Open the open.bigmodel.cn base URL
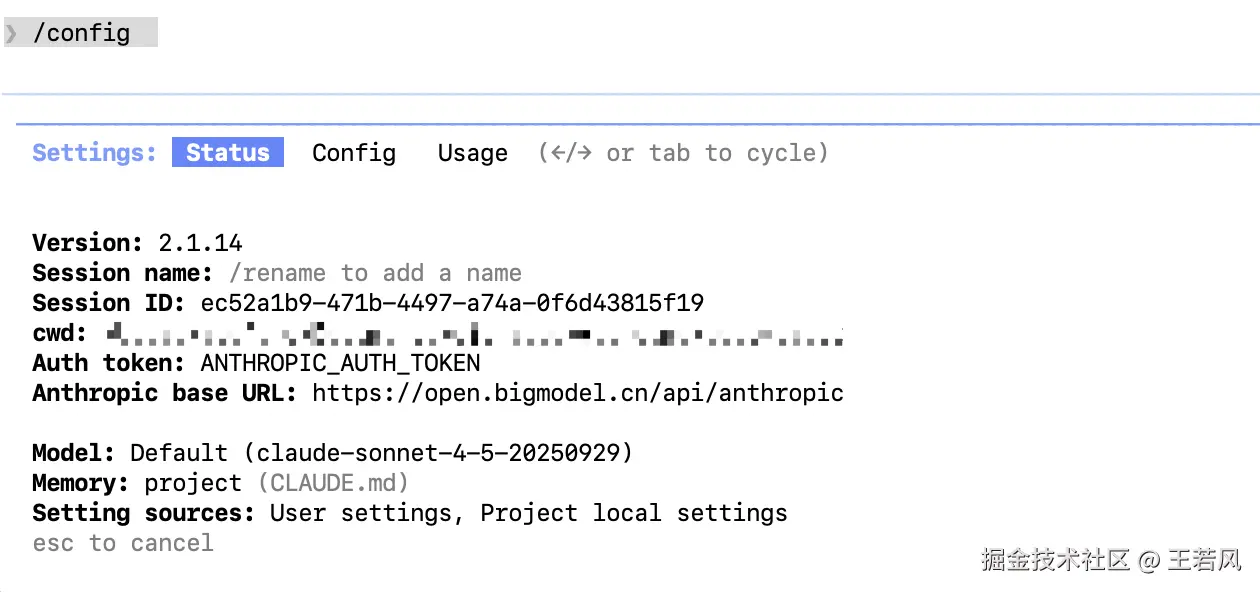The image size is (1260, 592). pyautogui.click(x=577, y=393)
